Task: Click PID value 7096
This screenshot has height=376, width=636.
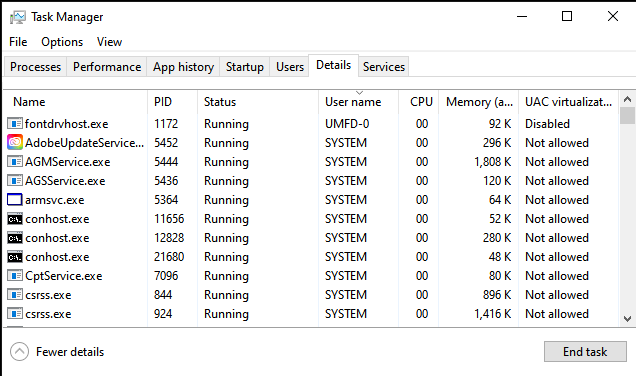Action: click(x=166, y=276)
